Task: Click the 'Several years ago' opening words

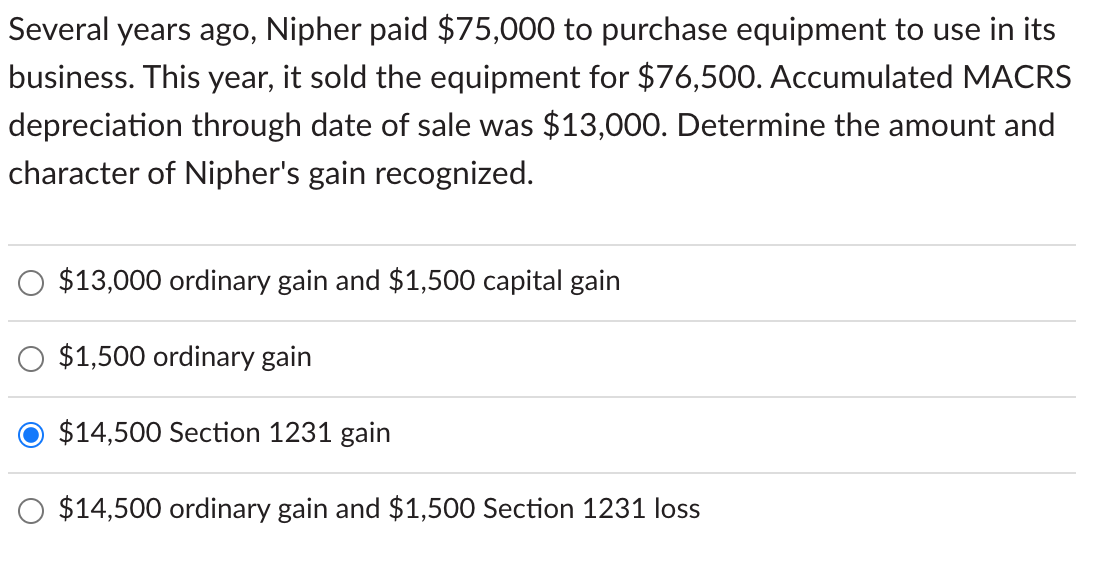Action: point(132,30)
